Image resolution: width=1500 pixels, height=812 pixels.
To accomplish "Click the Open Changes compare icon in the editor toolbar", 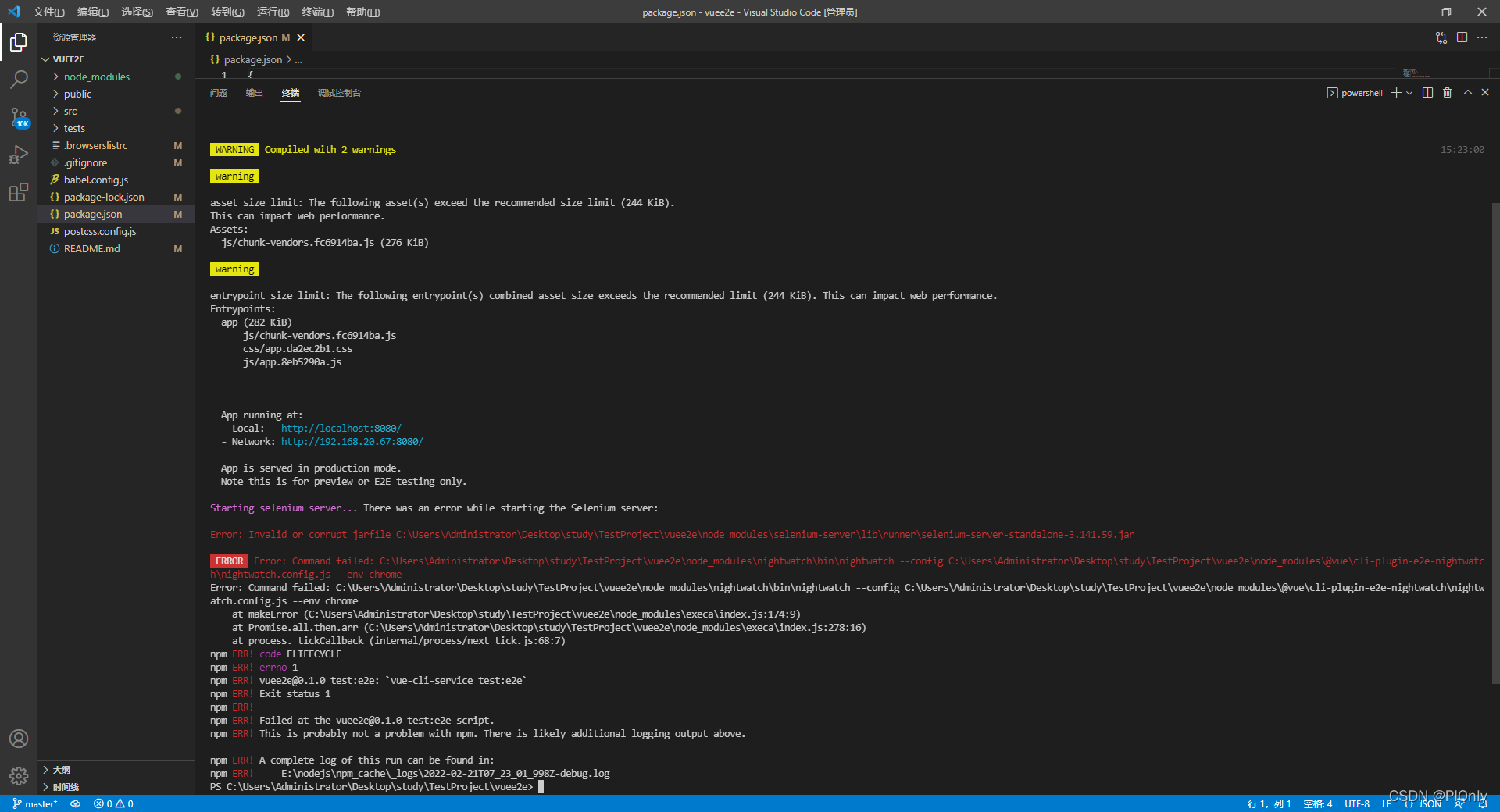I will click(1441, 37).
